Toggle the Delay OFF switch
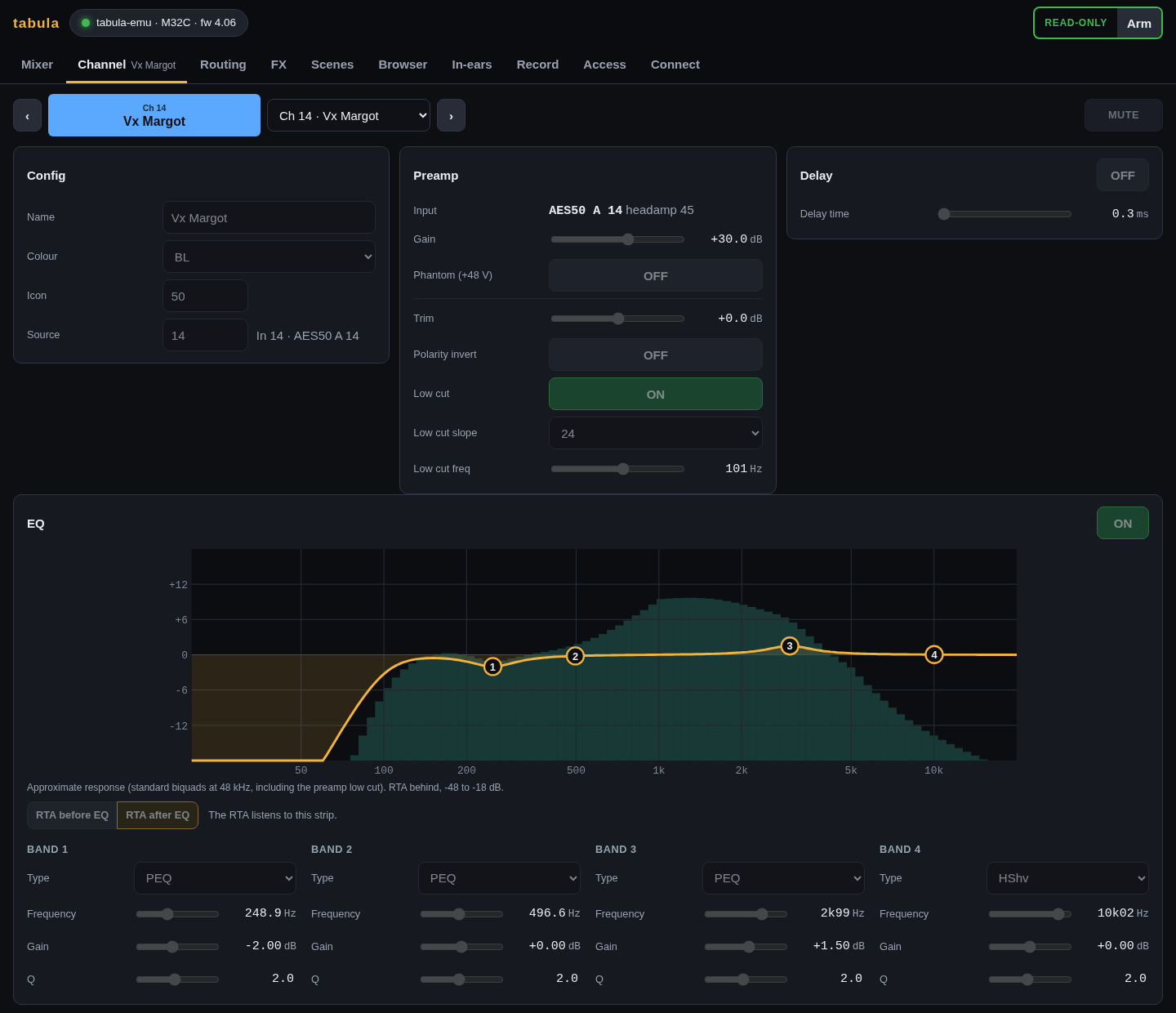The height and width of the screenshot is (1013, 1176). click(1122, 175)
